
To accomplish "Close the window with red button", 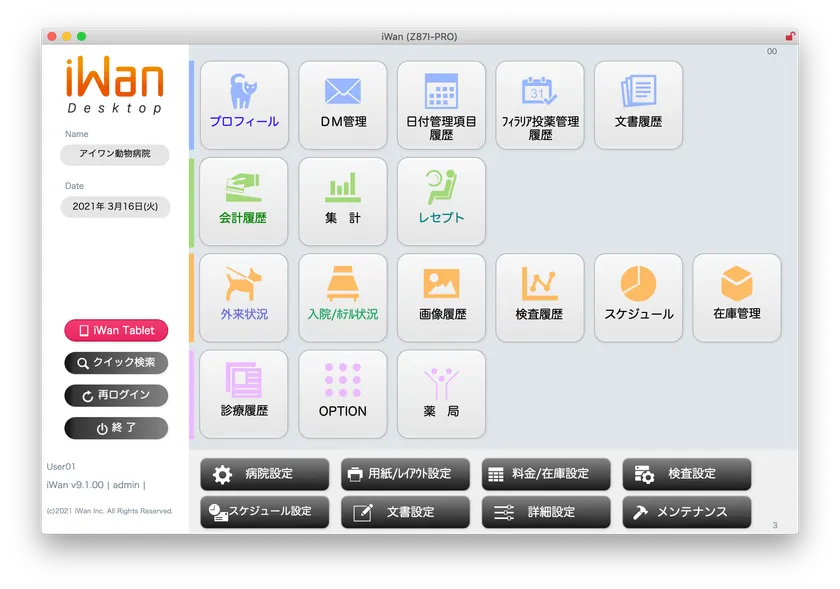I will (x=52, y=36).
